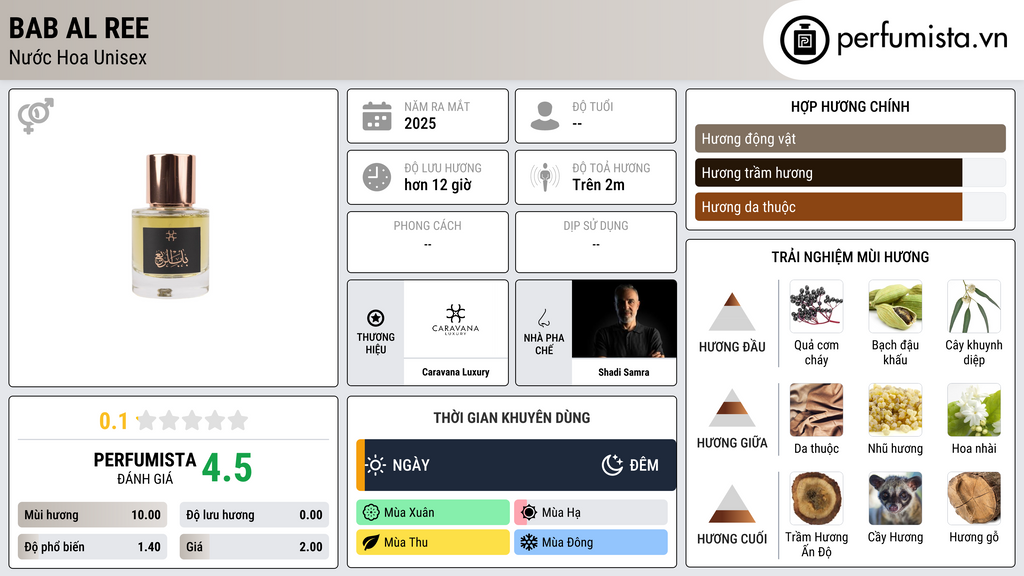
Task: Select the Da thuộc note image
Action: tap(816, 410)
